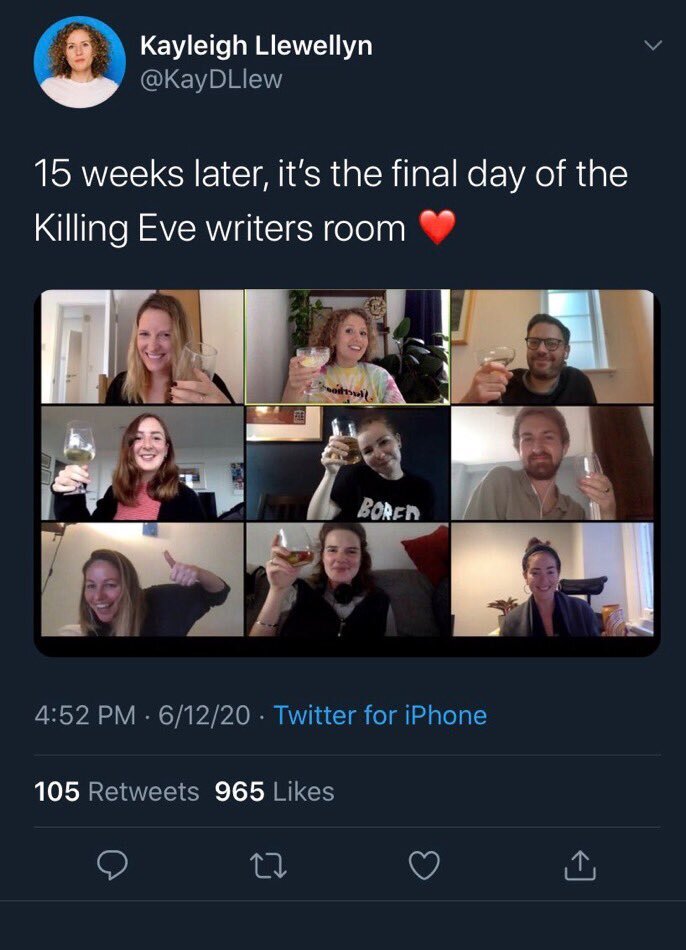Tap the share arrow icon
Viewport: 686px width, 950px height.
tap(580, 866)
